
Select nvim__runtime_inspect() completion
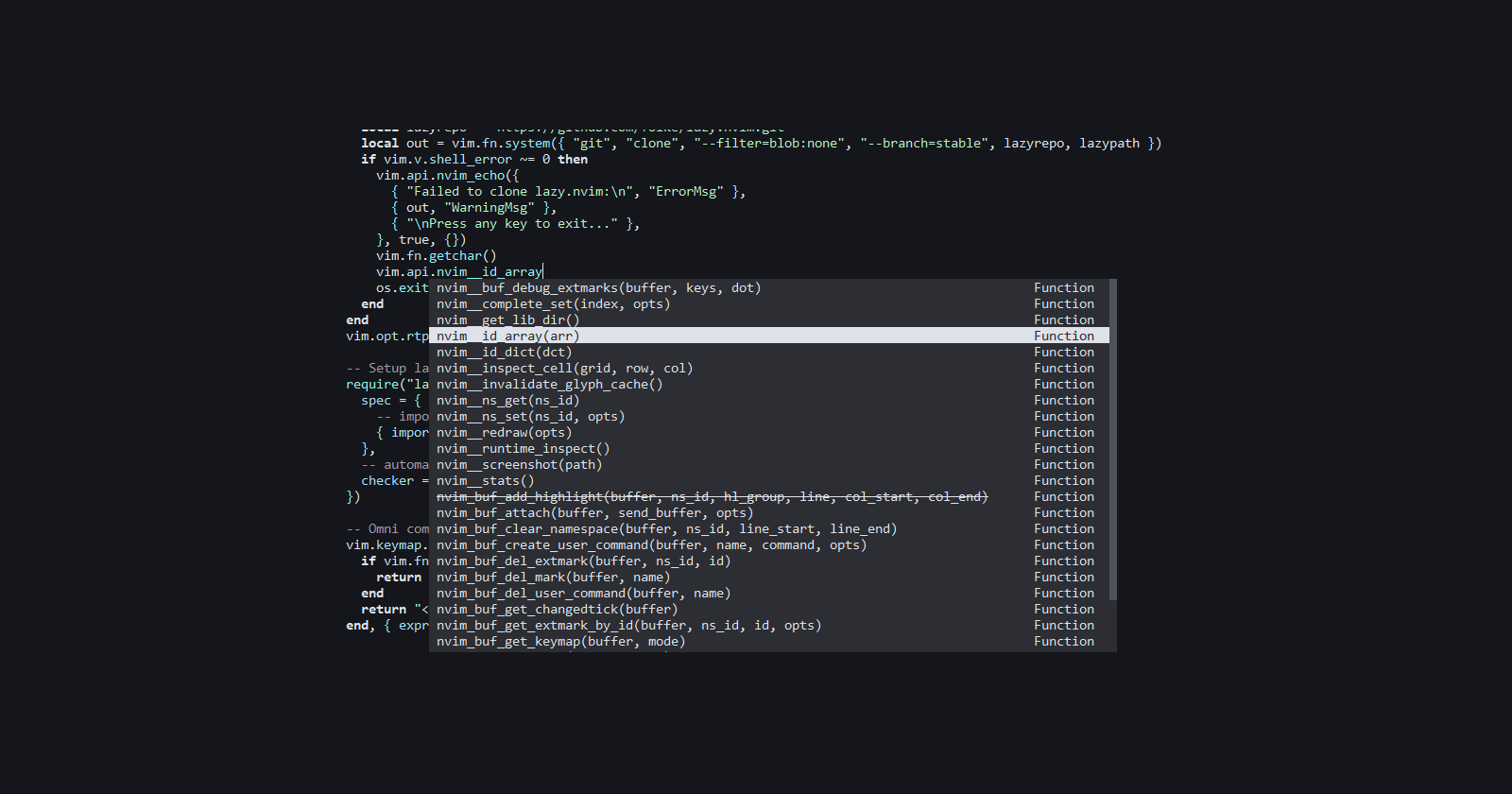769,448
